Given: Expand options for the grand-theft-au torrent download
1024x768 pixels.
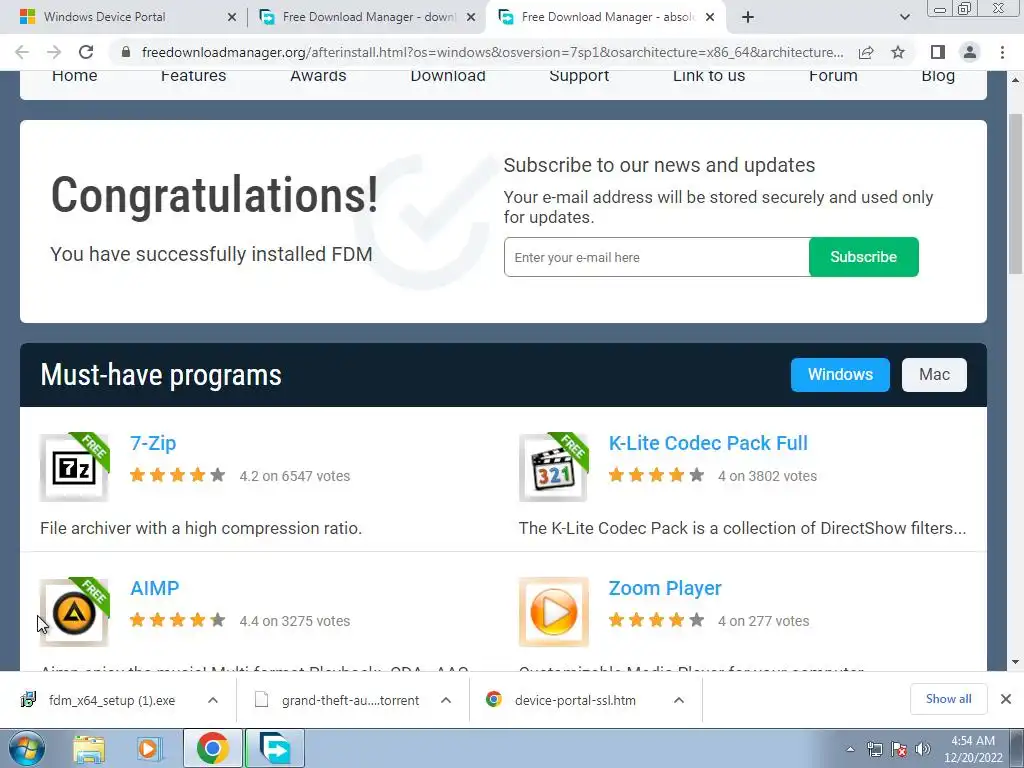Looking at the screenshot, I should [446, 700].
